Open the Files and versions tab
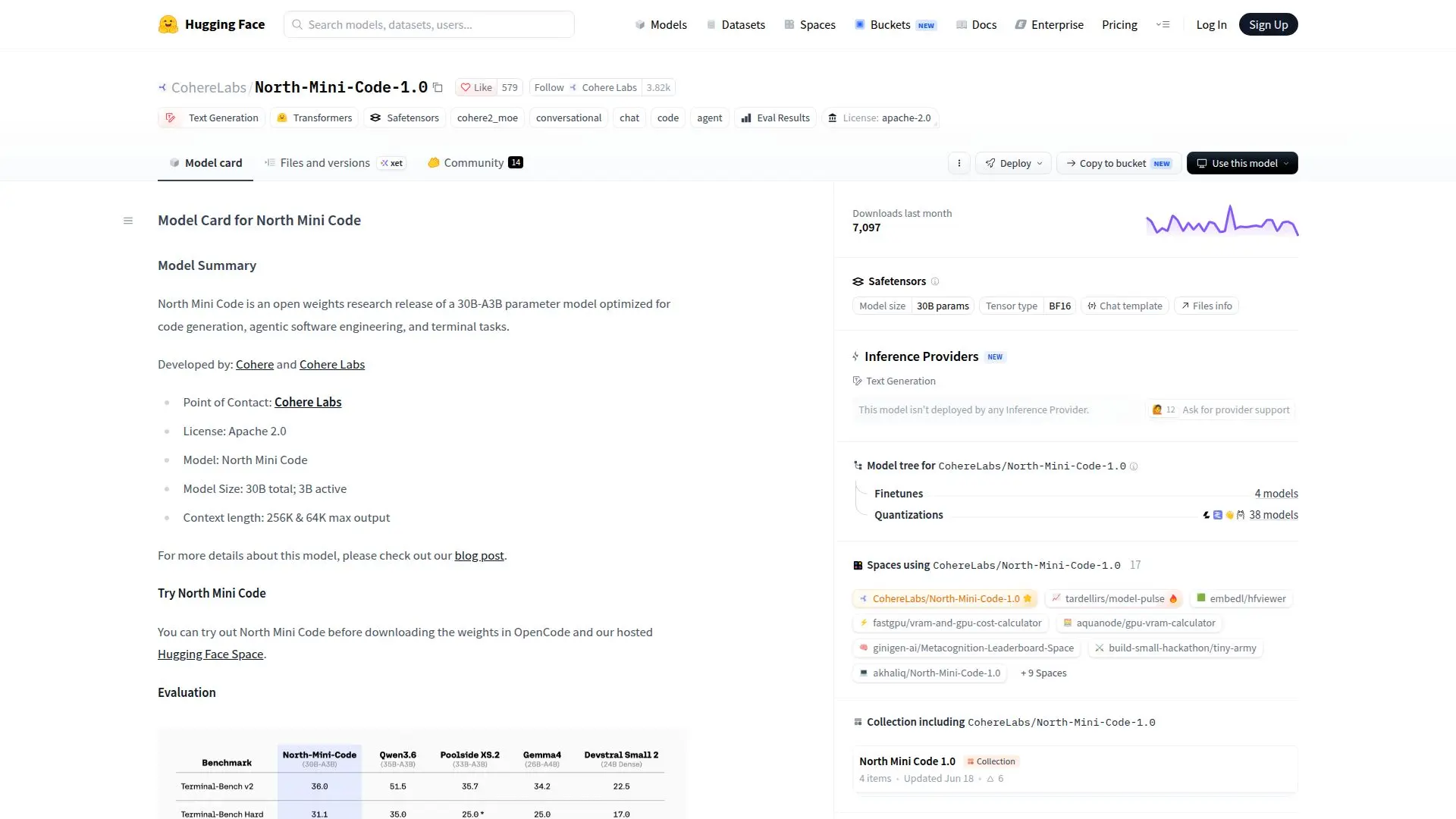The width and height of the screenshot is (1456, 819). (335, 163)
